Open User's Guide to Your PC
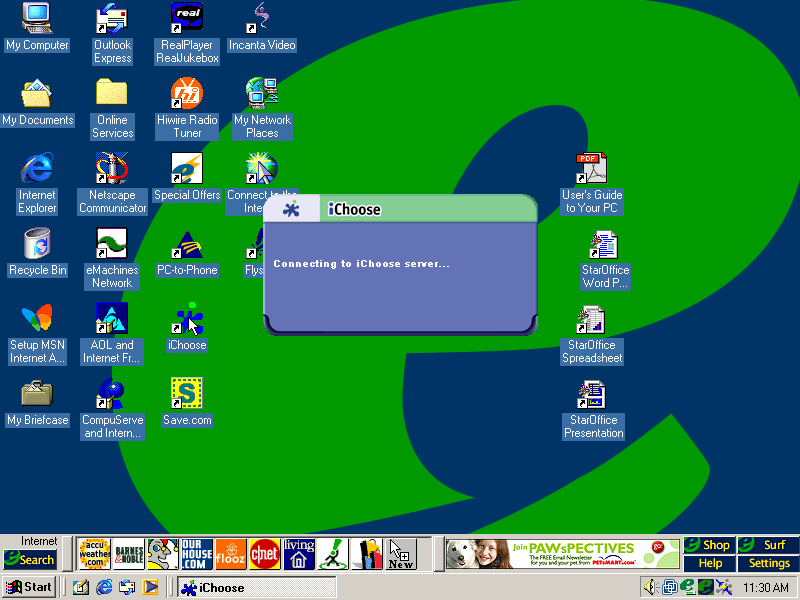800x600 pixels. tap(591, 170)
